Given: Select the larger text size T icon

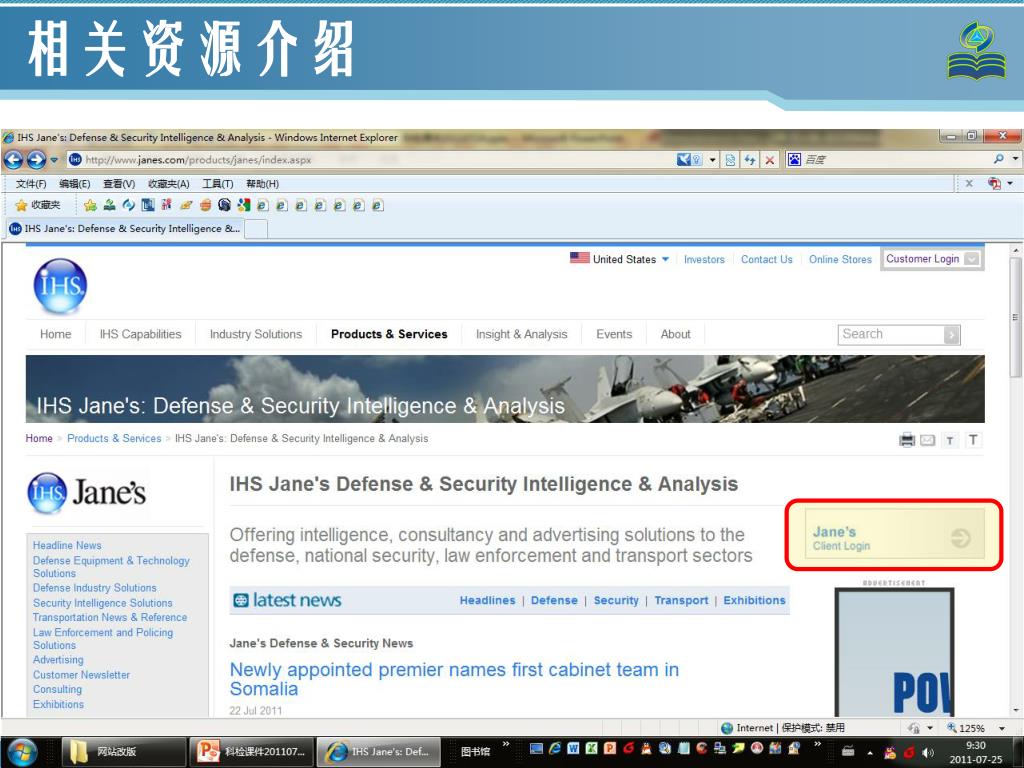Looking at the screenshot, I should tap(973, 440).
